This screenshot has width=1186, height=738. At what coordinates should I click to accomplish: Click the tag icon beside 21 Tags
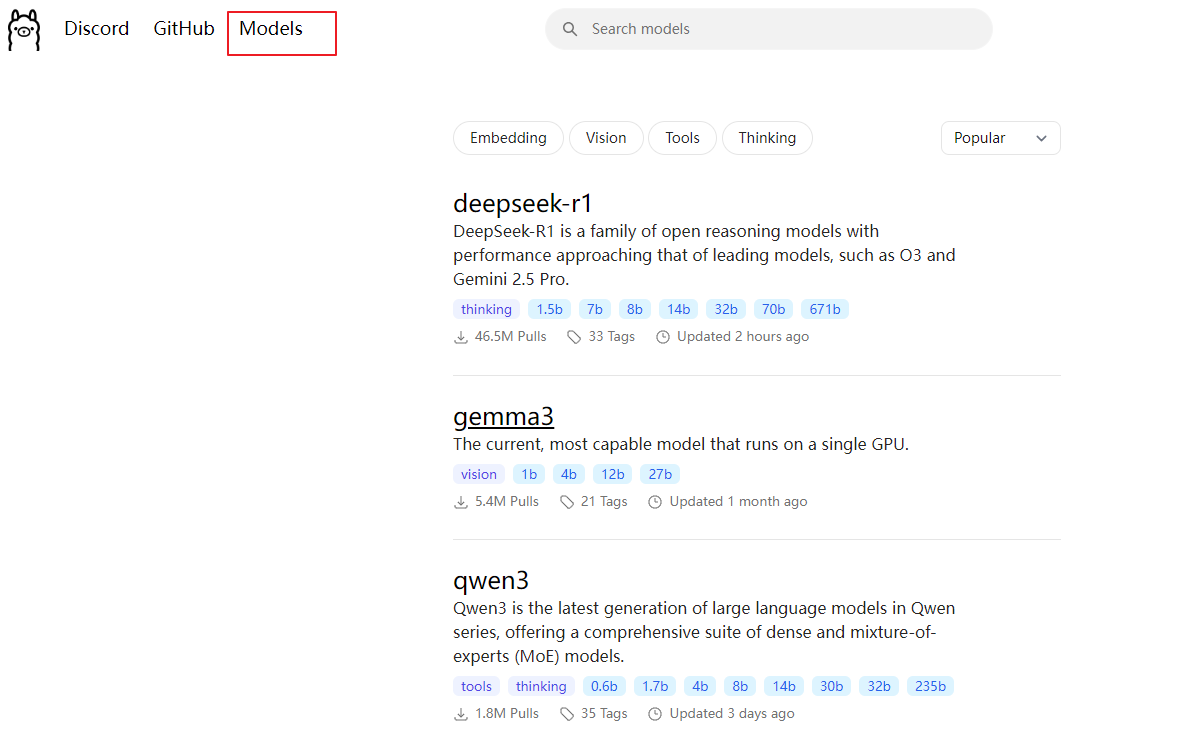click(x=567, y=502)
